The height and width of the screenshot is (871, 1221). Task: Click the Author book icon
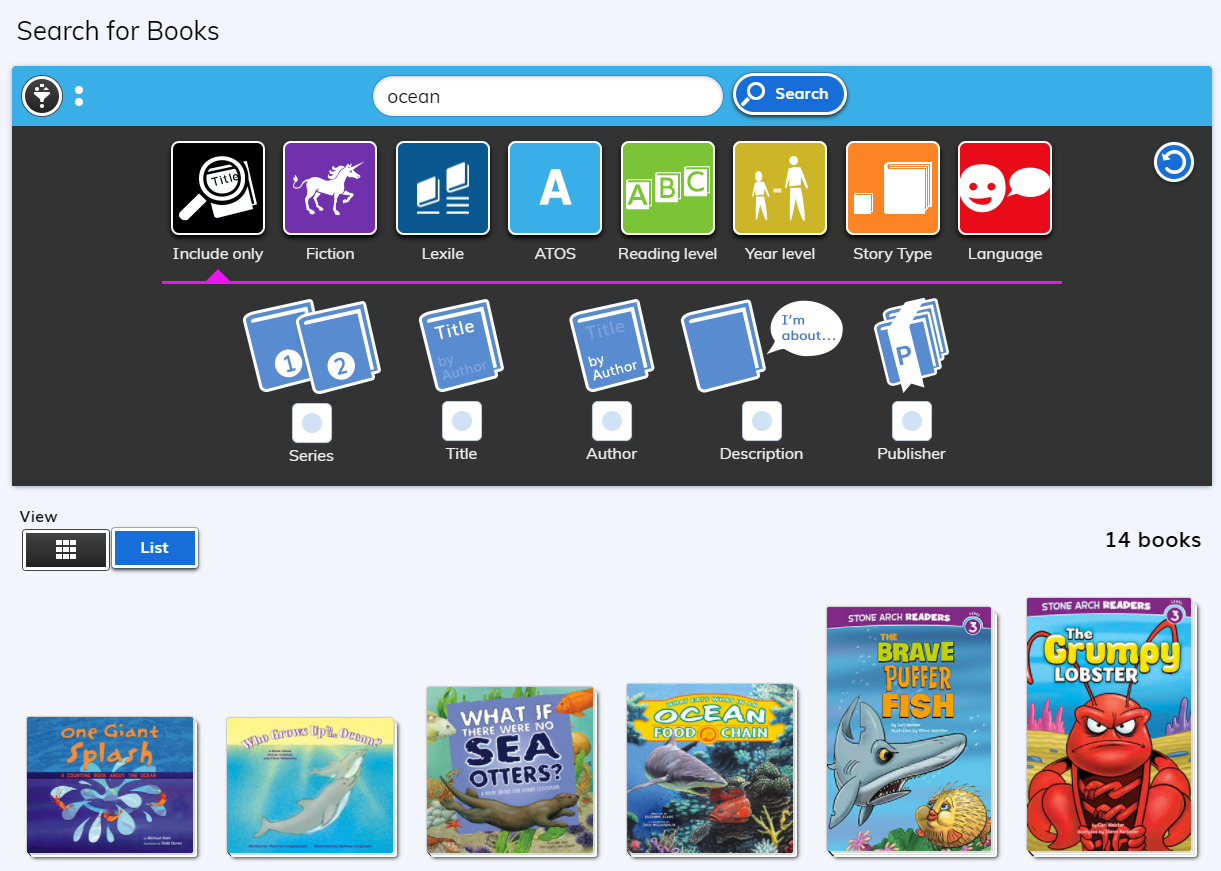[611, 346]
